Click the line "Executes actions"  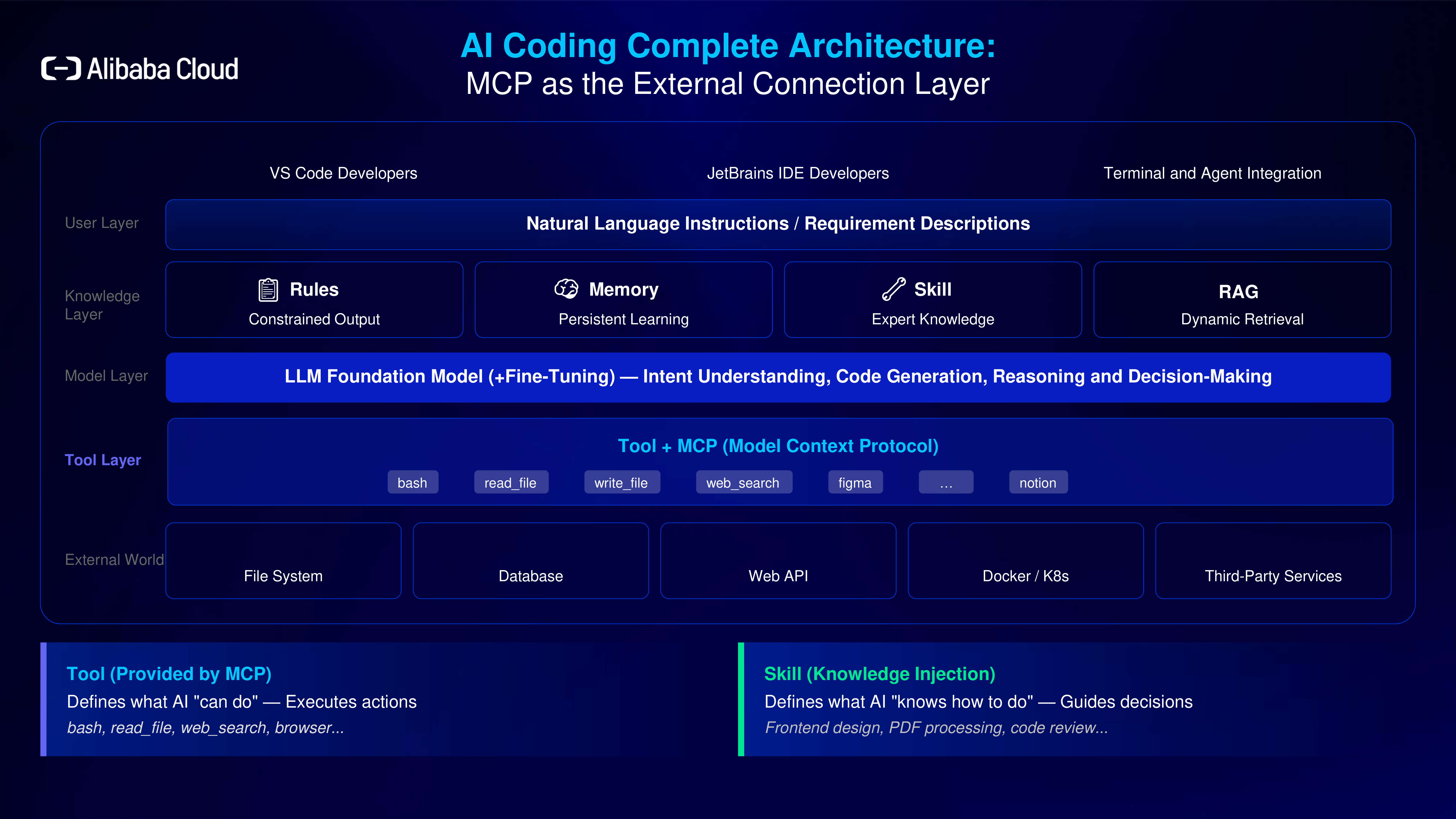tap(351, 702)
